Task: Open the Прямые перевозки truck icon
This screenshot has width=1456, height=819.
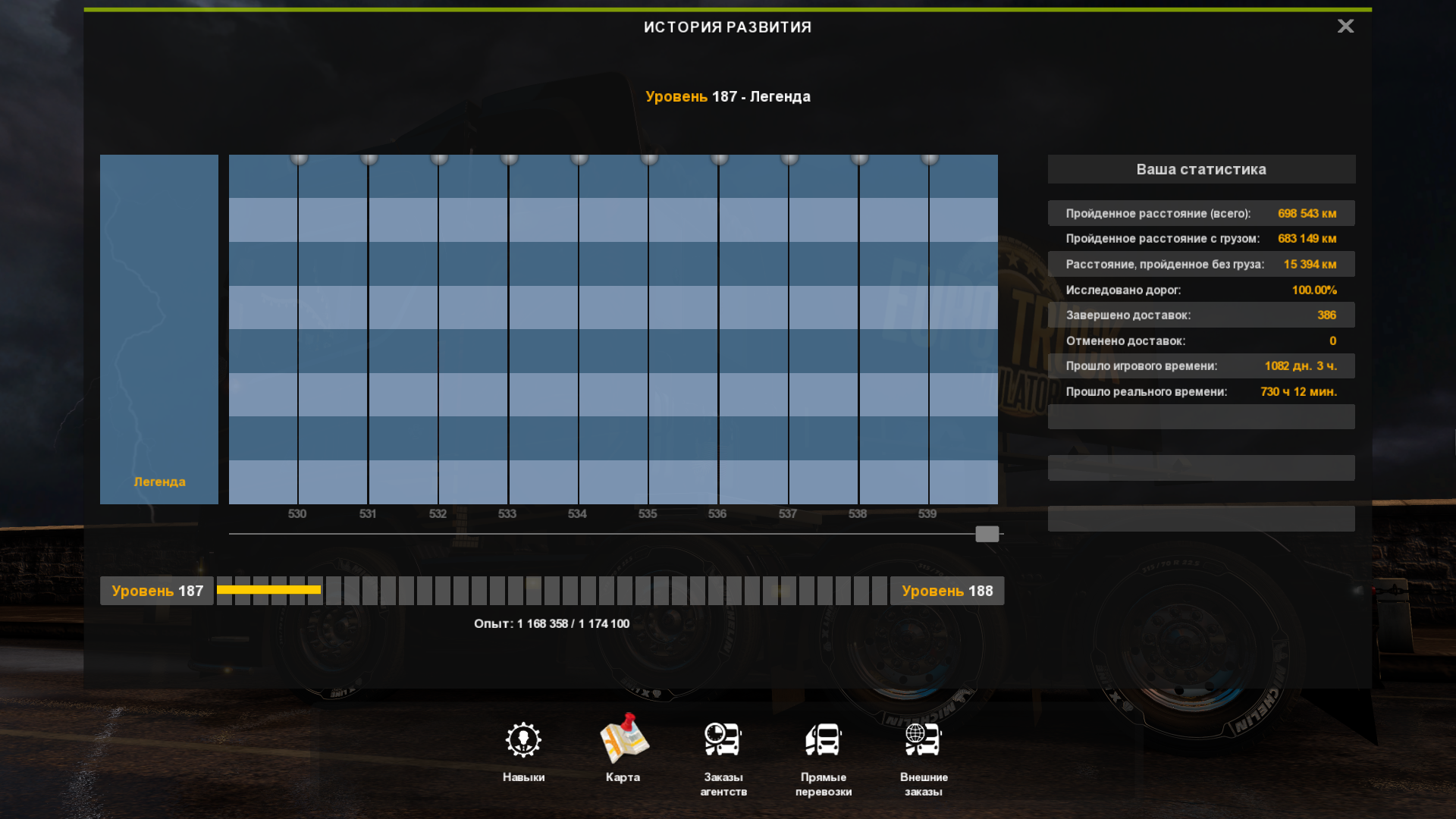Action: [x=824, y=739]
